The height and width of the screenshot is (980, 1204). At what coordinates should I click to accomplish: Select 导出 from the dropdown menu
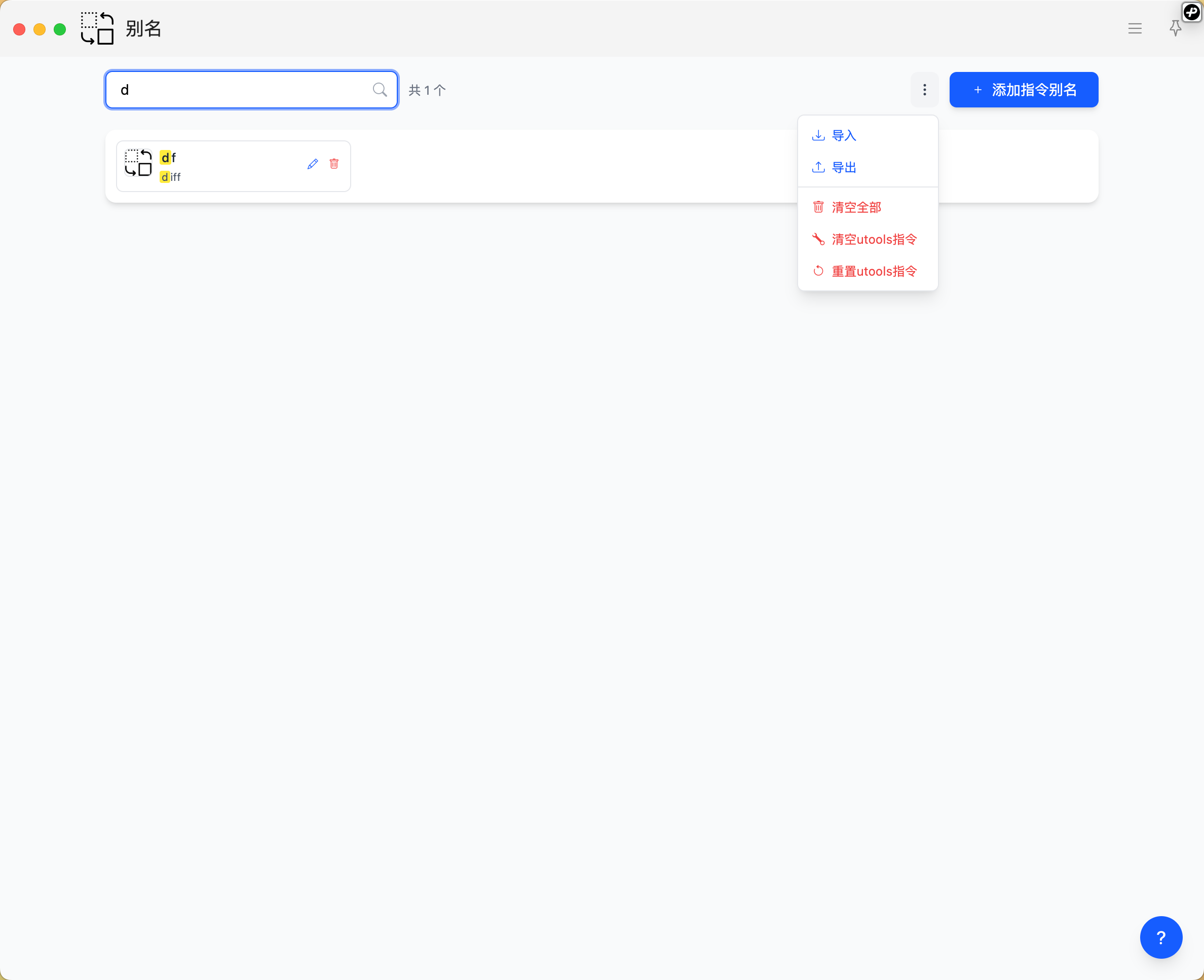pyautogui.click(x=843, y=168)
